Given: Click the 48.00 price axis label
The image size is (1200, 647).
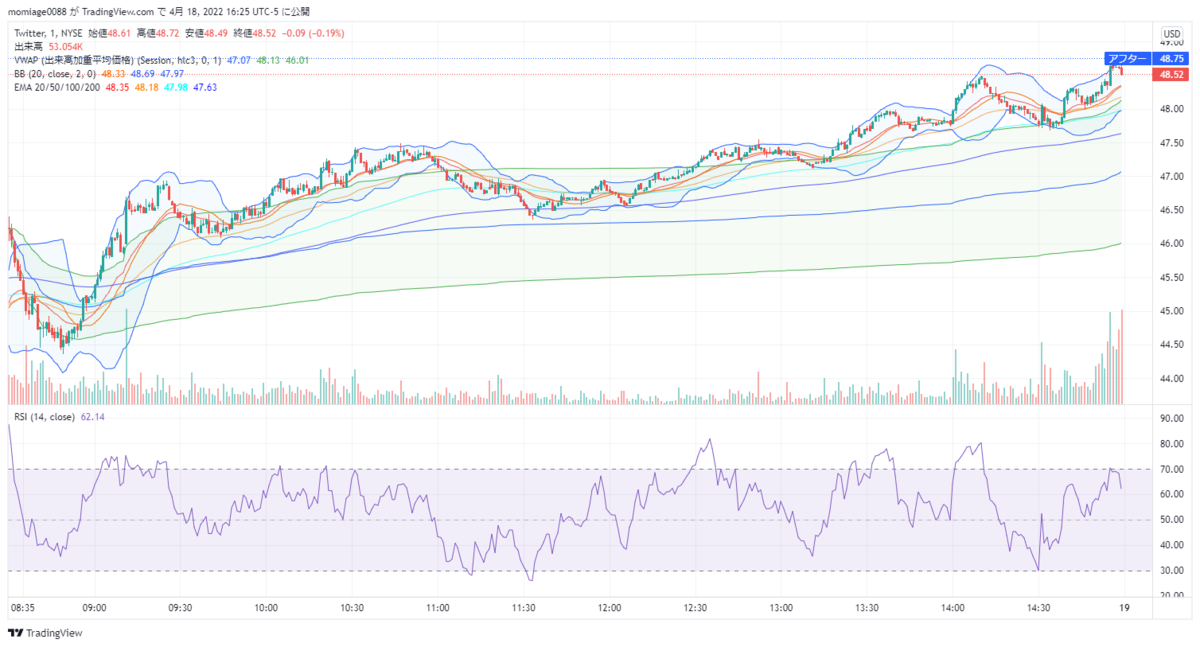Looking at the screenshot, I should (1171, 109).
